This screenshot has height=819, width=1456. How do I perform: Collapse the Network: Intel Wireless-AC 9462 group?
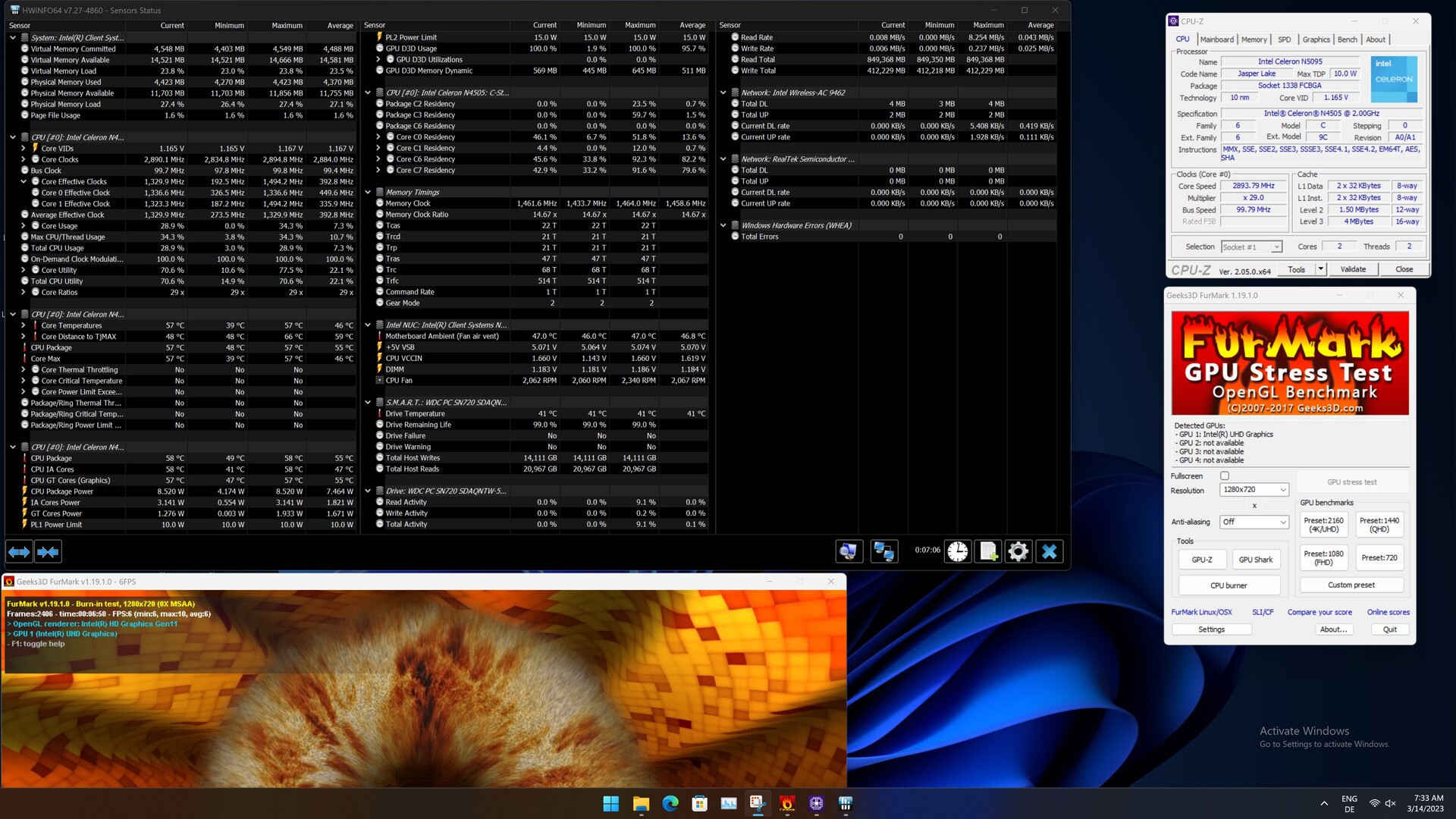(723, 93)
